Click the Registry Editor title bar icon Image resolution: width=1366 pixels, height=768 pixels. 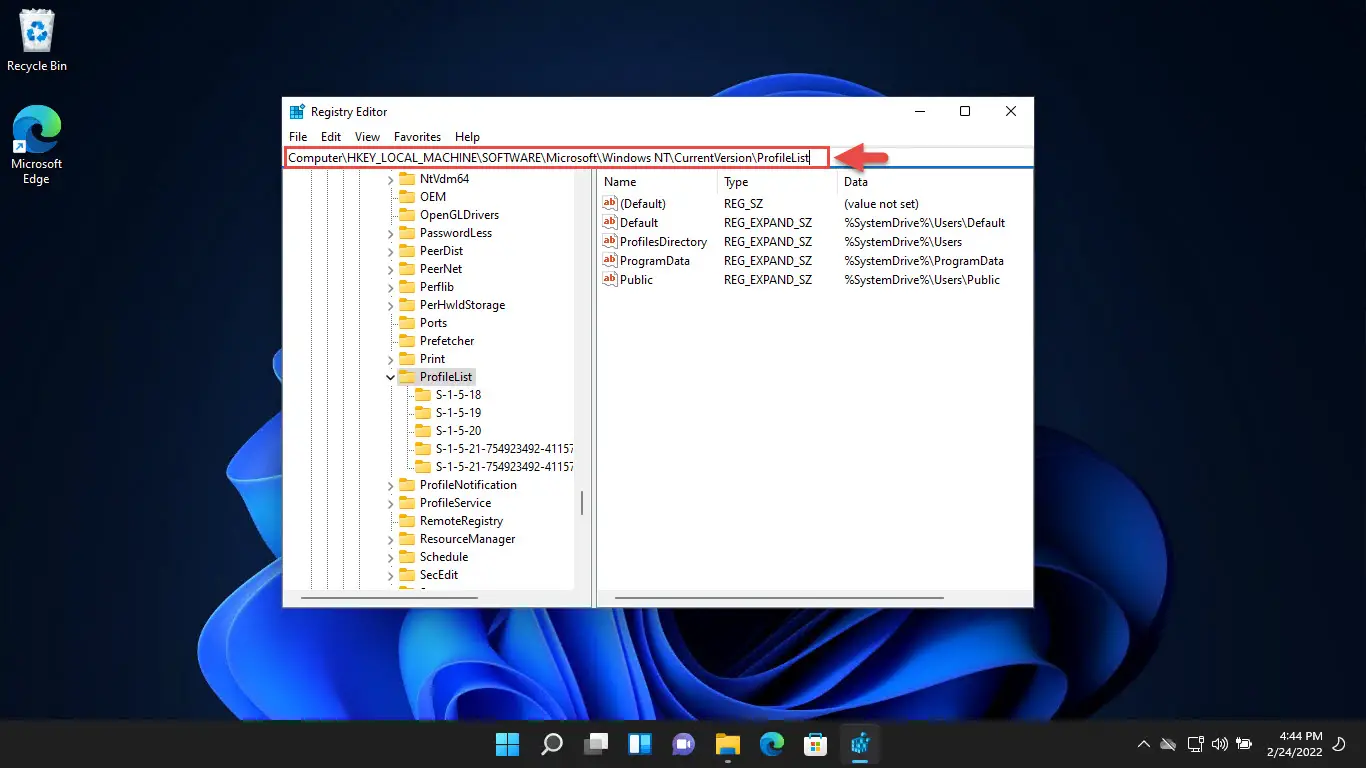click(x=297, y=112)
